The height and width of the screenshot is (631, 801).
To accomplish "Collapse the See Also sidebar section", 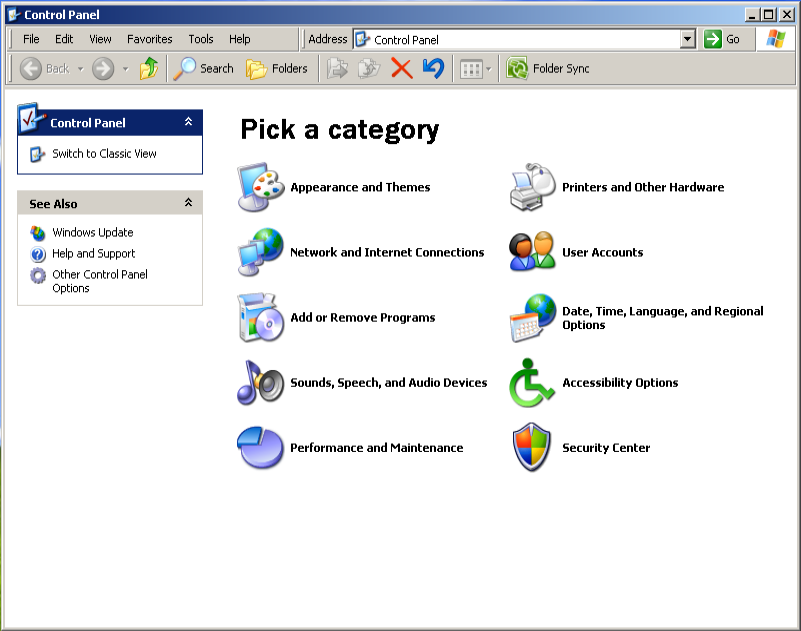I will point(189,202).
